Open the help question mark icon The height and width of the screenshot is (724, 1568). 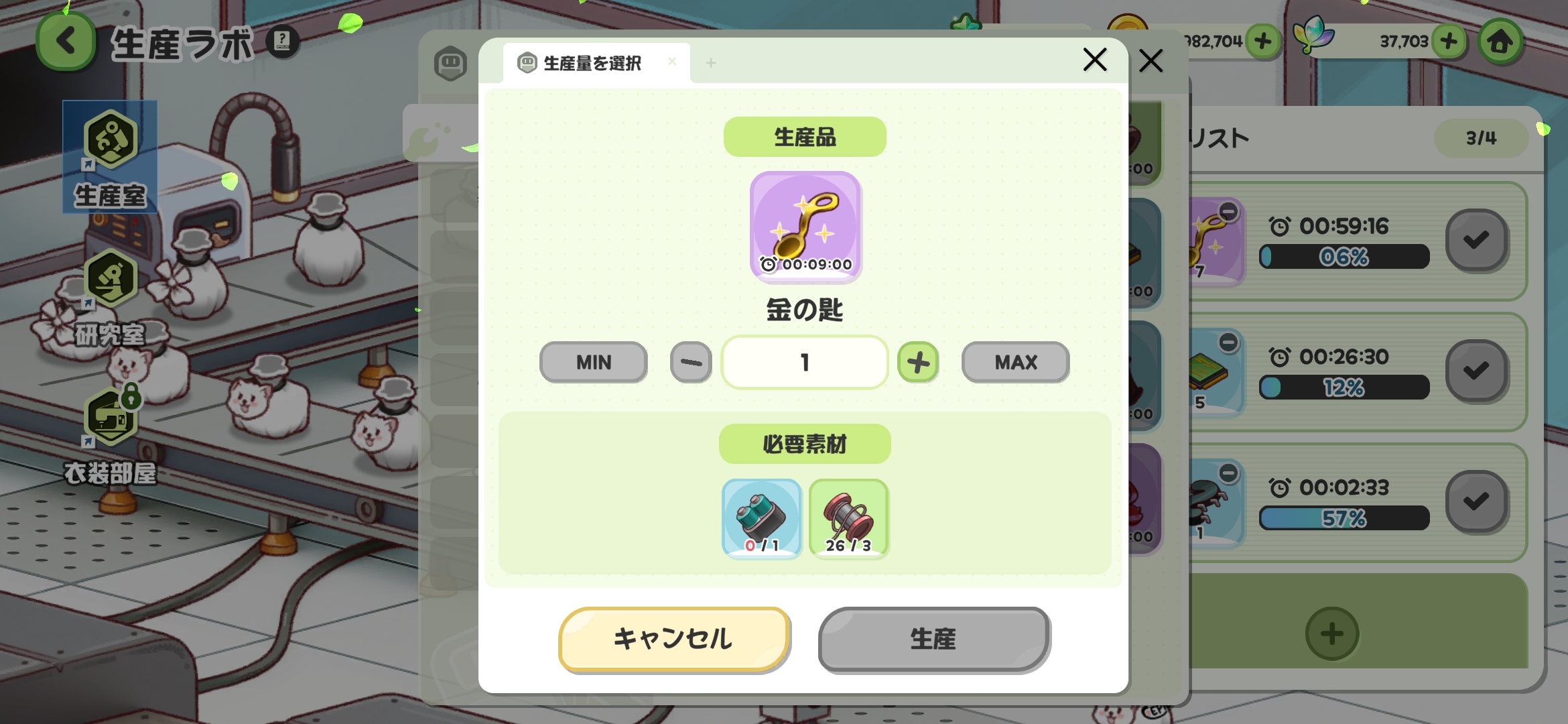point(282,42)
